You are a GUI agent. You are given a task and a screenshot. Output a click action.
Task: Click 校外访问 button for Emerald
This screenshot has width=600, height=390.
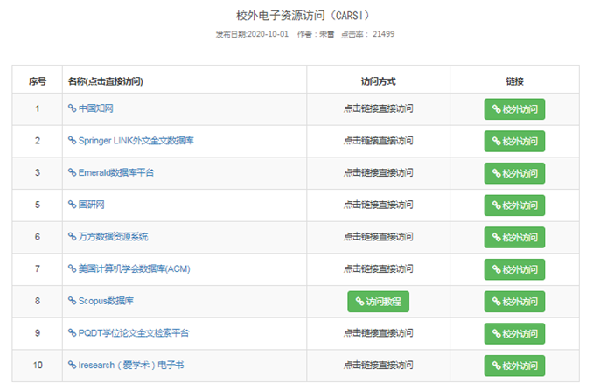(x=515, y=174)
